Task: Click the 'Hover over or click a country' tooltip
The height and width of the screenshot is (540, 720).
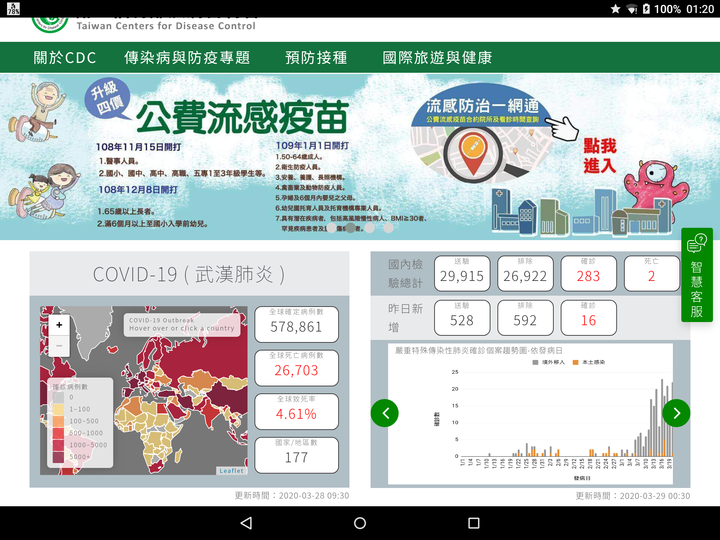Action: point(182,324)
